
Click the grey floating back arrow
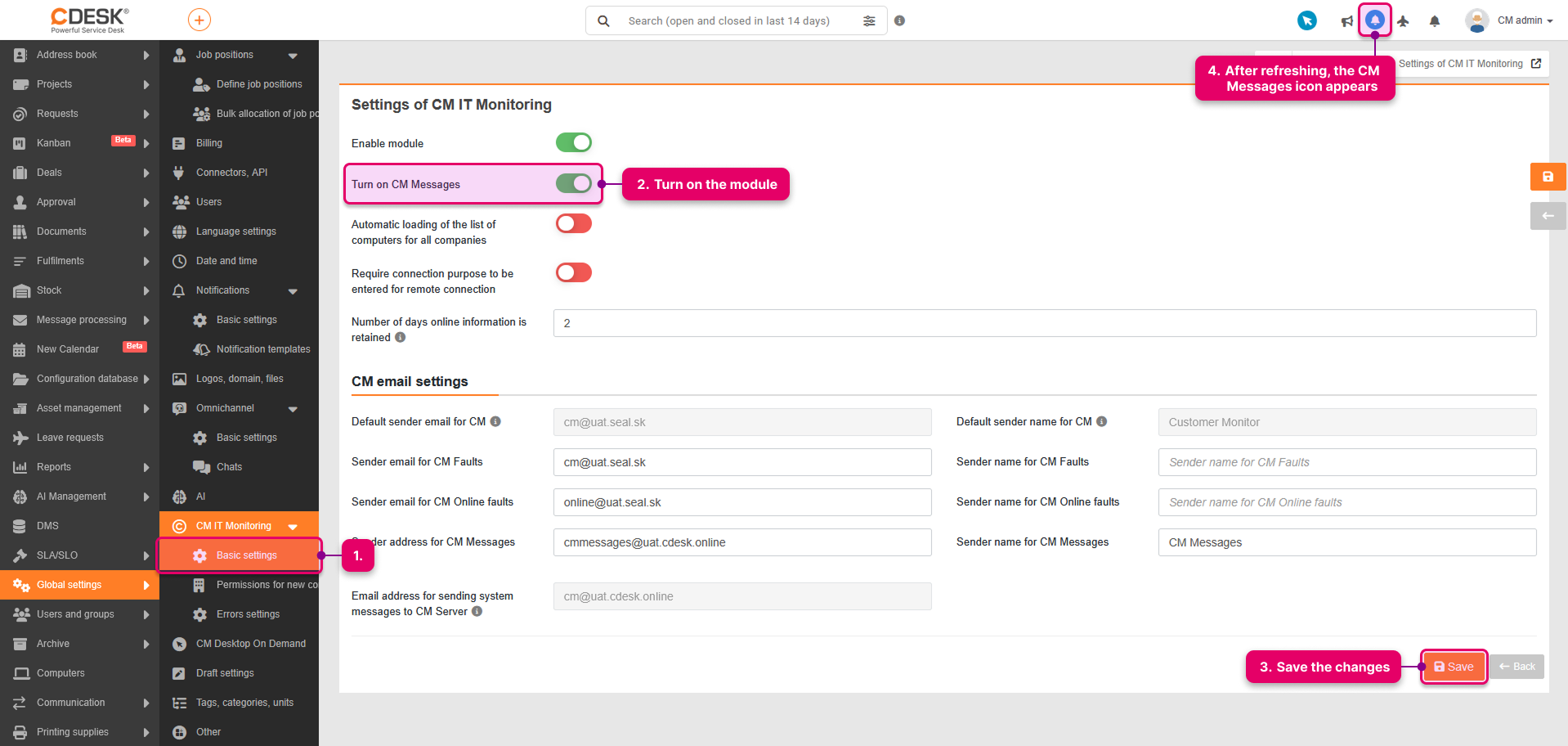[1548, 216]
